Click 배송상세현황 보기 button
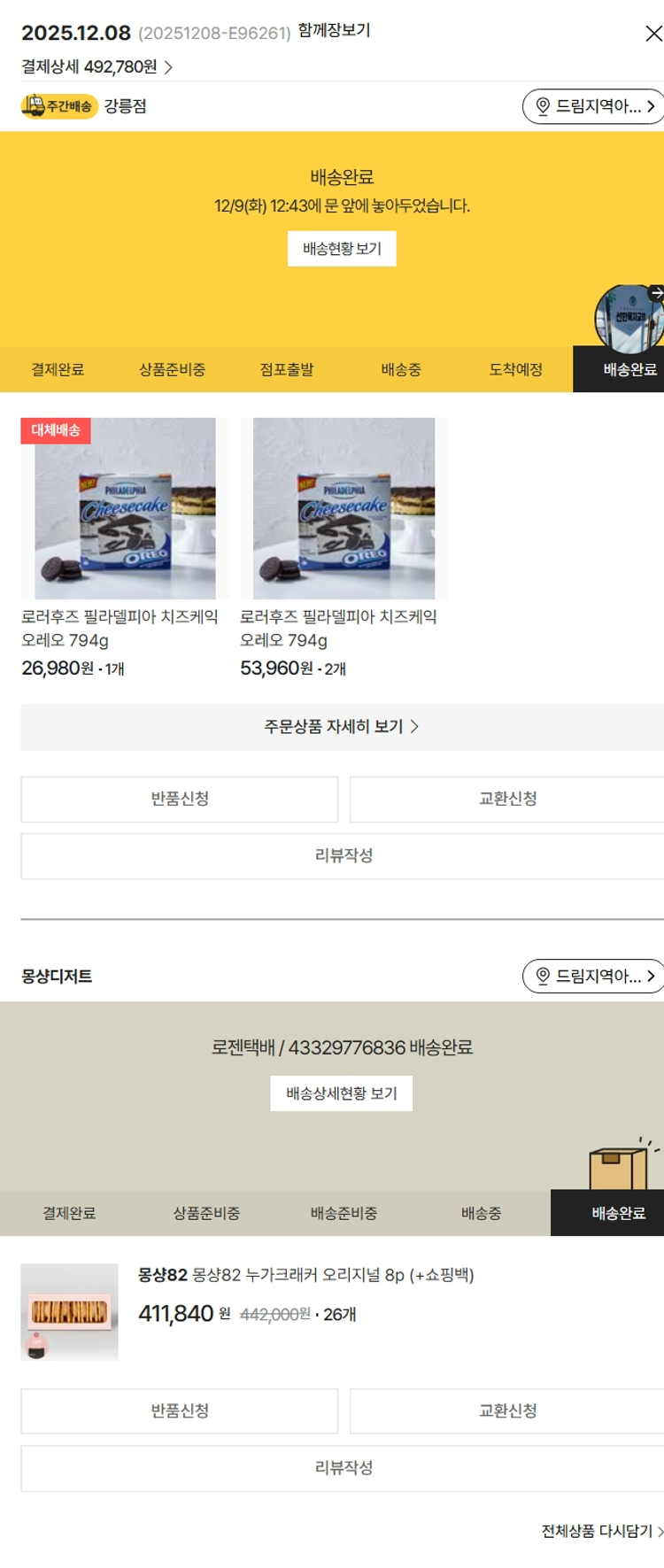Screen dimensions: 664x1568 [x=342, y=1093]
